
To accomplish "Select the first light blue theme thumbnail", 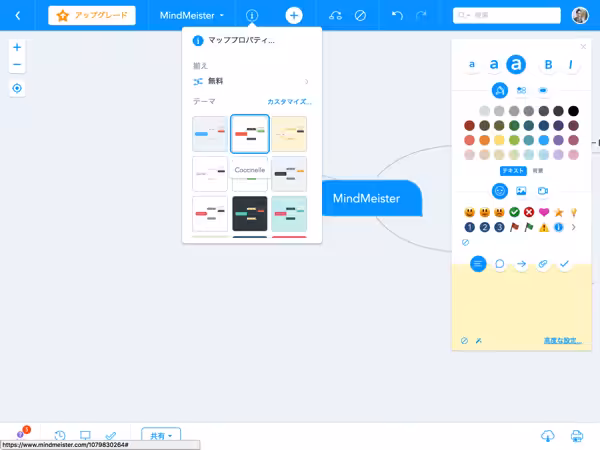I will pyautogui.click(x=210, y=134).
